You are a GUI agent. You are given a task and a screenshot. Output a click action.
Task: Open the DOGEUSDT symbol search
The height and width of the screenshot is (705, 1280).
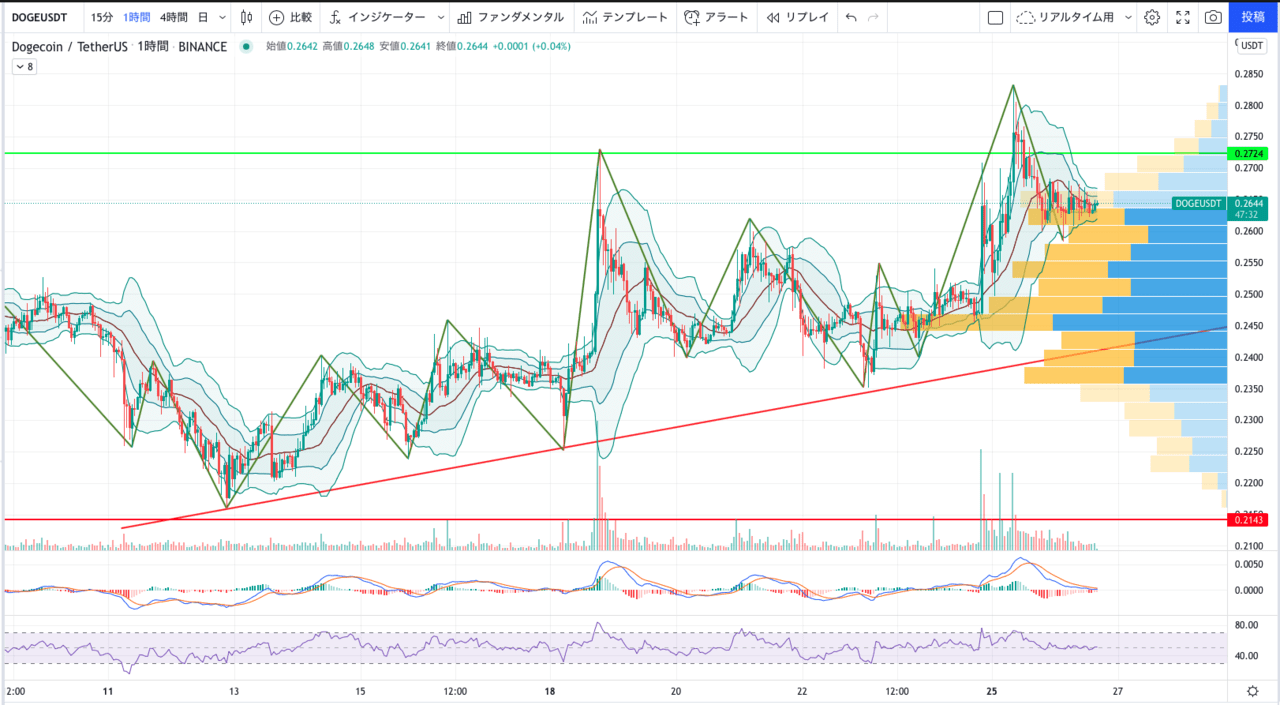[39, 17]
